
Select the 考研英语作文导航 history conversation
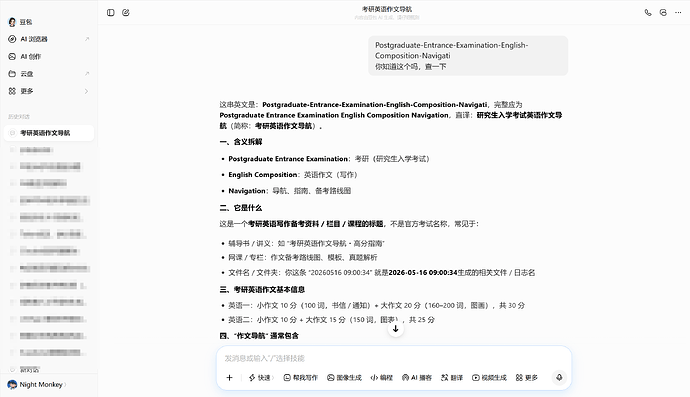click(49, 133)
